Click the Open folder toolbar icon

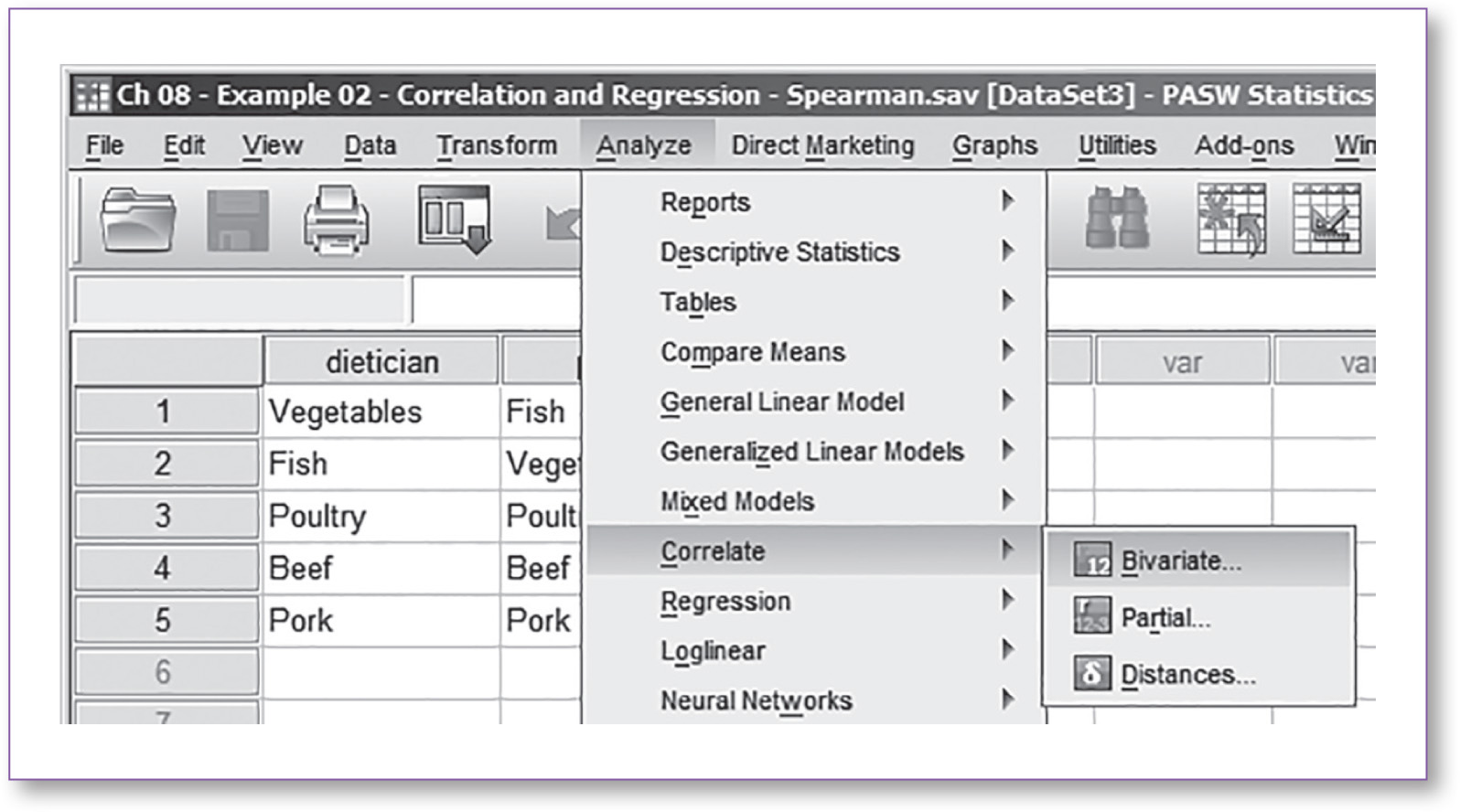coord(137,219)
